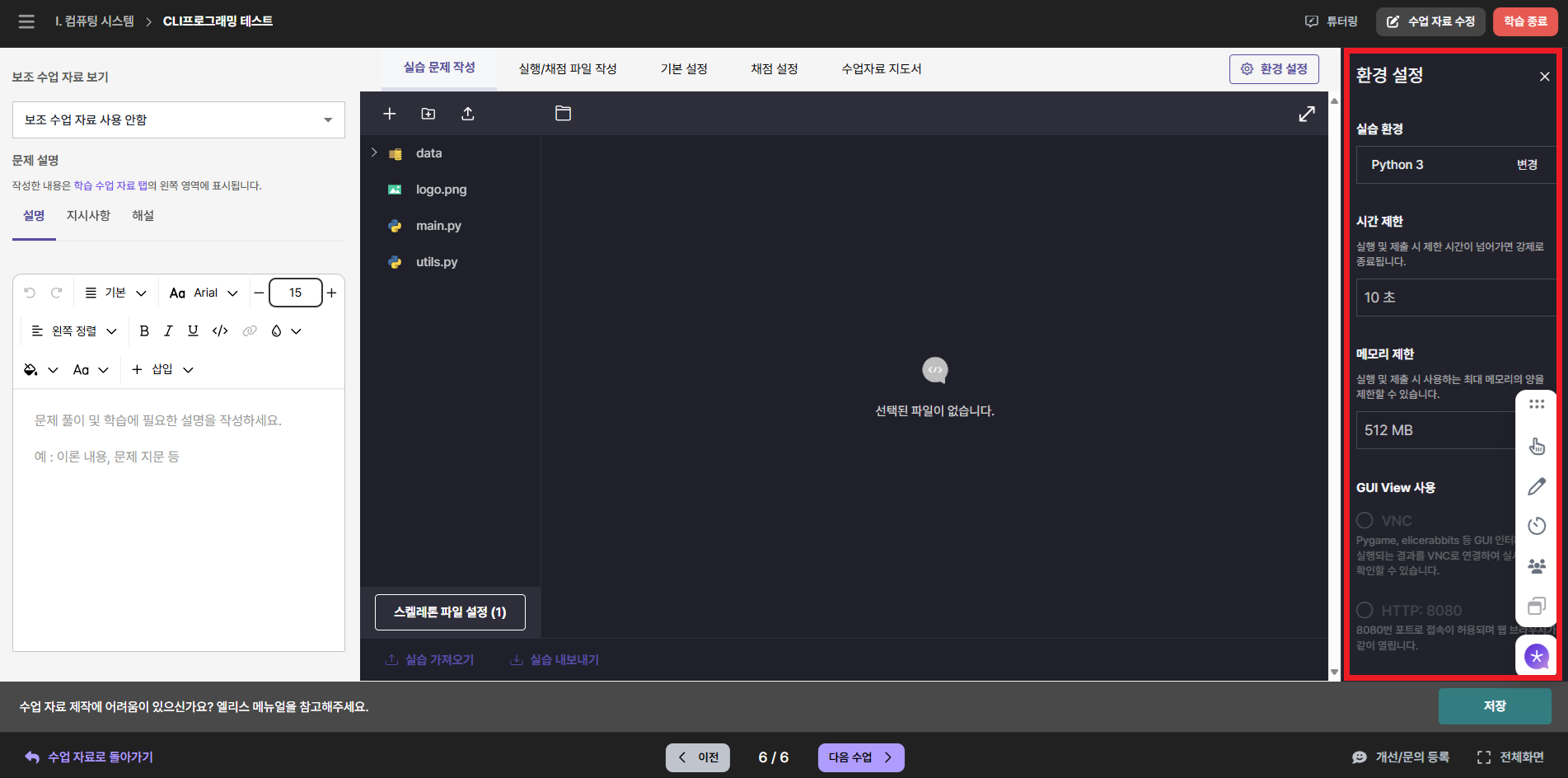
Task: Expand the data folder
Action: pyautogui.click(x=374, y=152)
